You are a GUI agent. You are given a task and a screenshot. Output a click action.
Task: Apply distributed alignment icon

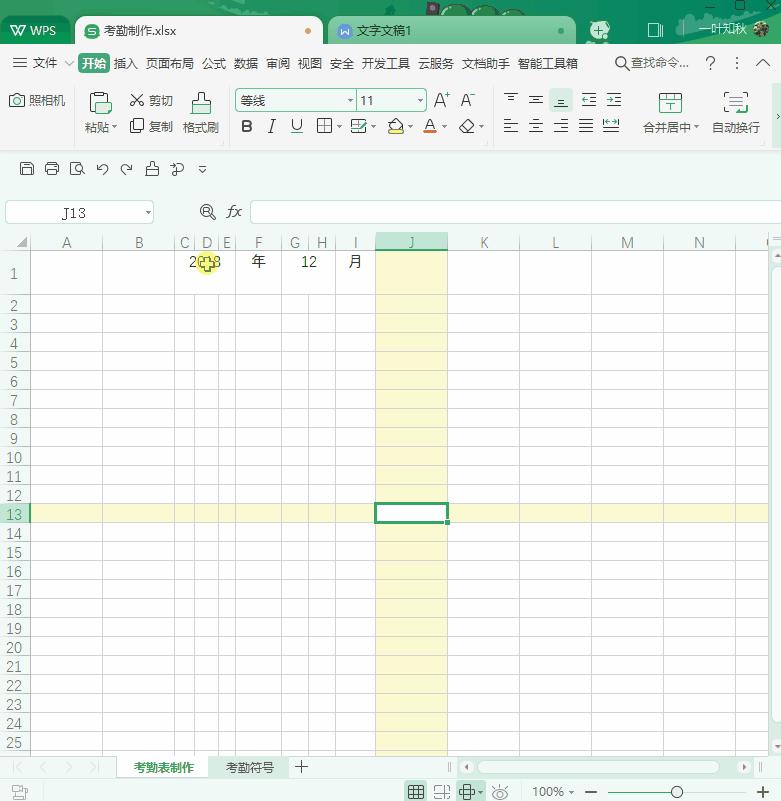pyautogui.click(x=611, y=126)
